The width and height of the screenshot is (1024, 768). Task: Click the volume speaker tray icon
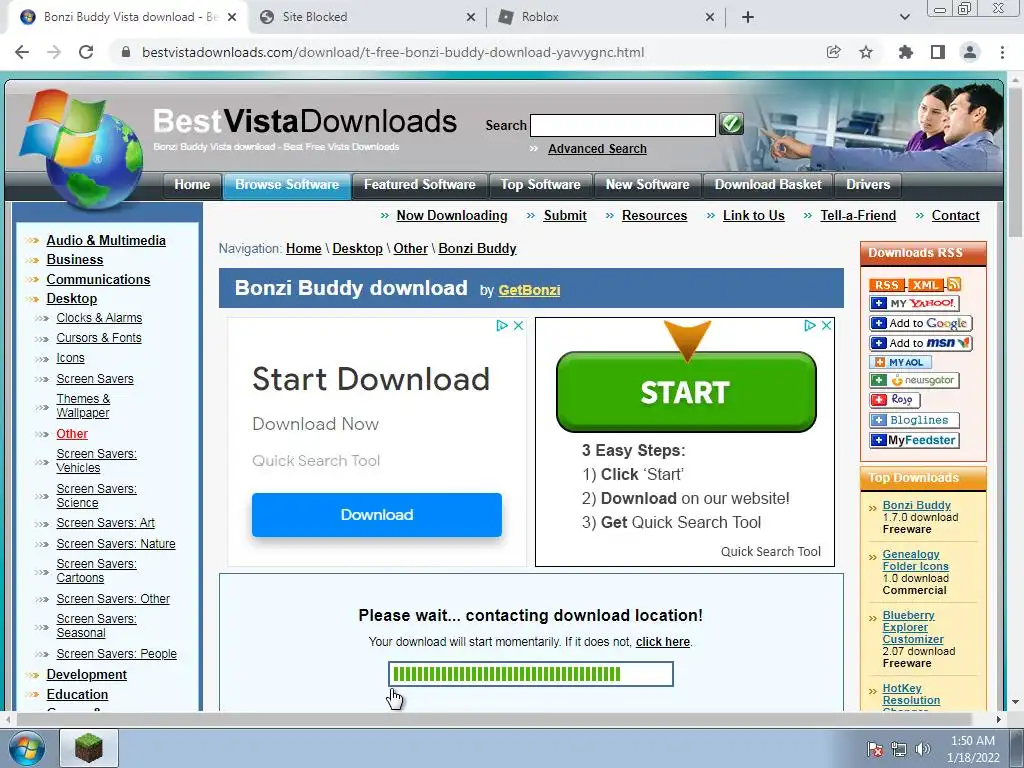click(923, 748)
